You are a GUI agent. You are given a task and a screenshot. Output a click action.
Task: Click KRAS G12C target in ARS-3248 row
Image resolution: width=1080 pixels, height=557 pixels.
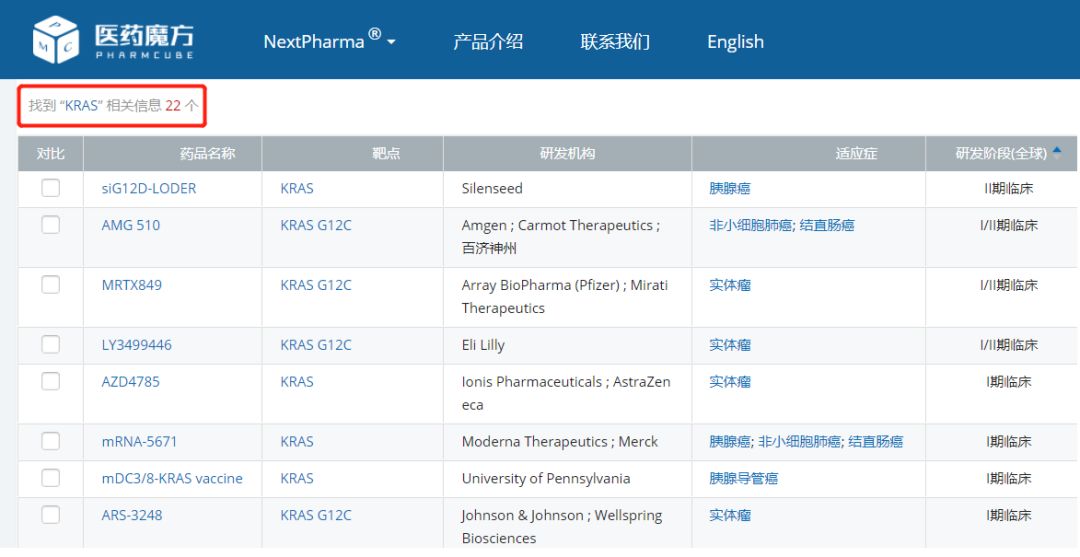click(315, 515)
